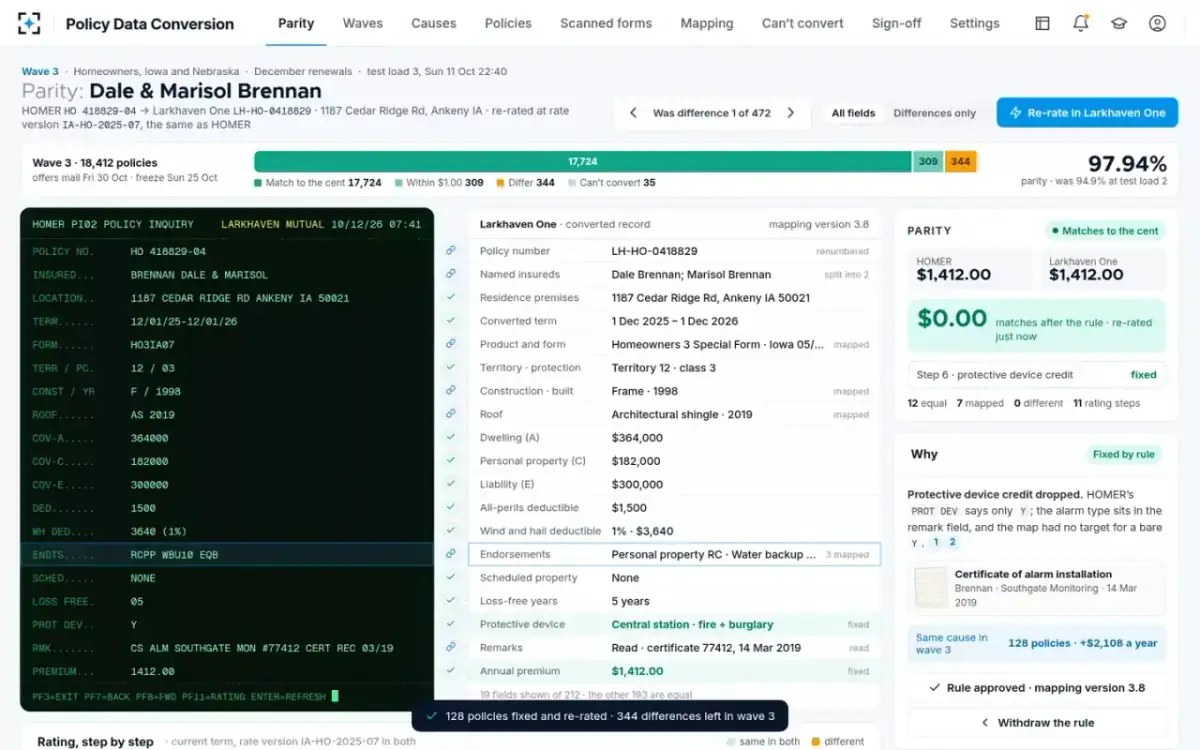Open the Waves tab

coord(362,23)
